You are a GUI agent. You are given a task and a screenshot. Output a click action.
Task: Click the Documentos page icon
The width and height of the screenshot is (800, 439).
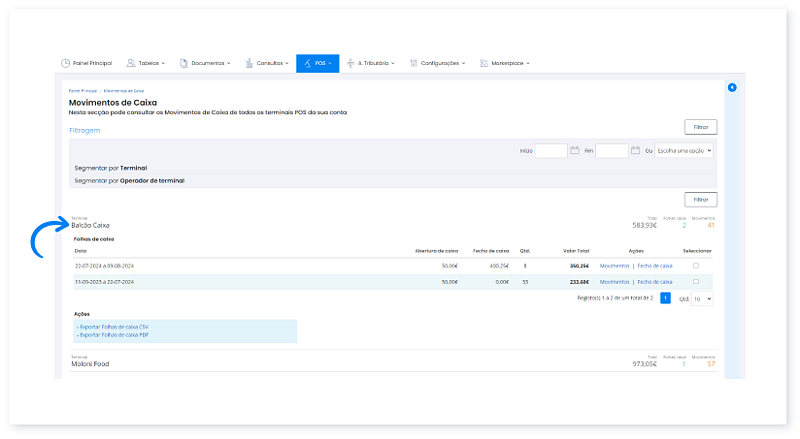click(x=184, y=63)
